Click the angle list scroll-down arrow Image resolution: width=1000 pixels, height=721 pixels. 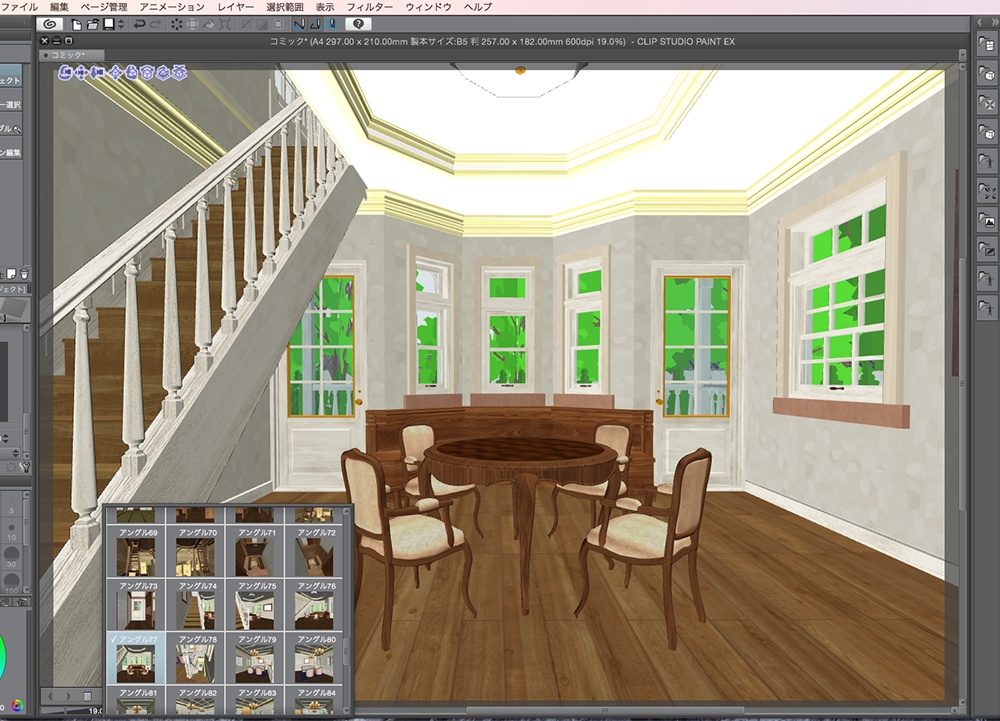[x=348, y=710]
